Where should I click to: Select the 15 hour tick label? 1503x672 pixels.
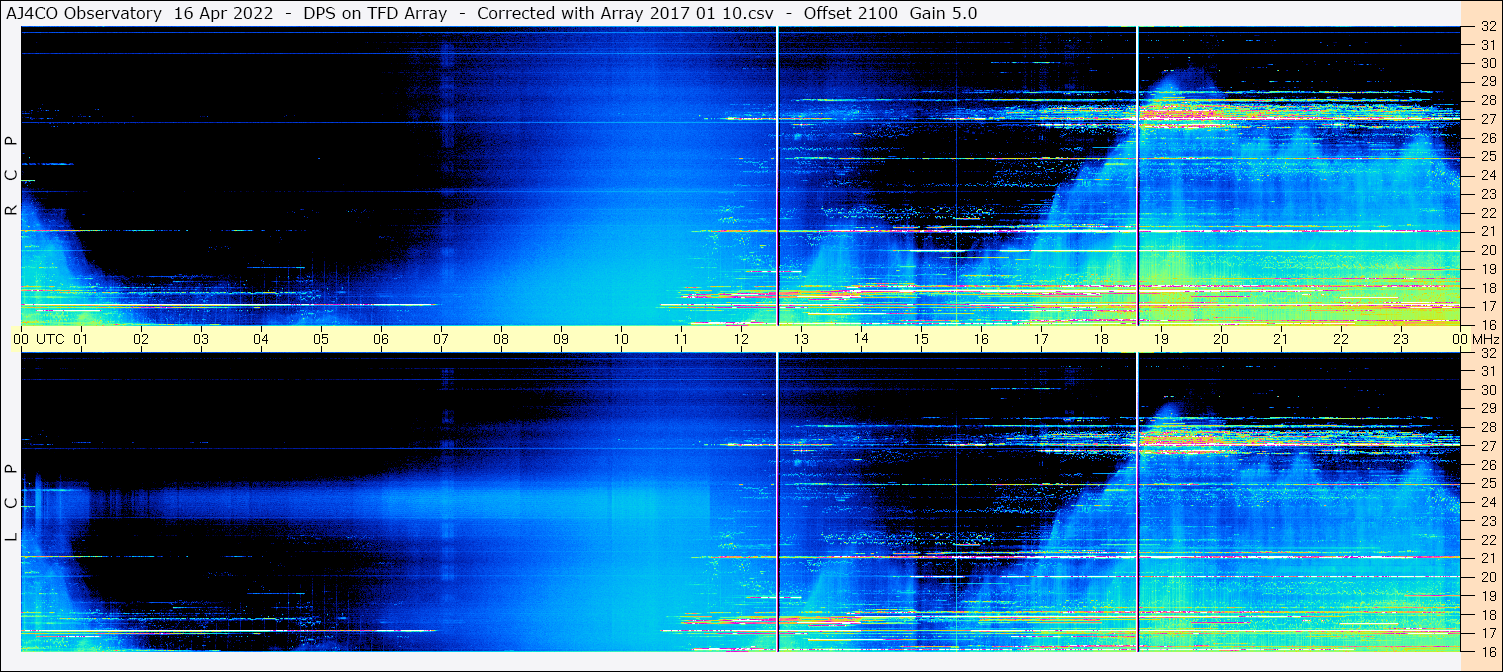921,339
